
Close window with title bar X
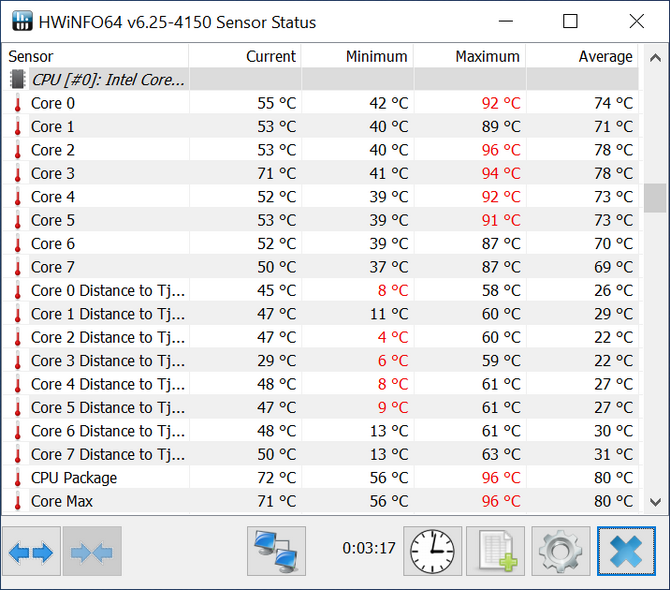pos(637,21)
